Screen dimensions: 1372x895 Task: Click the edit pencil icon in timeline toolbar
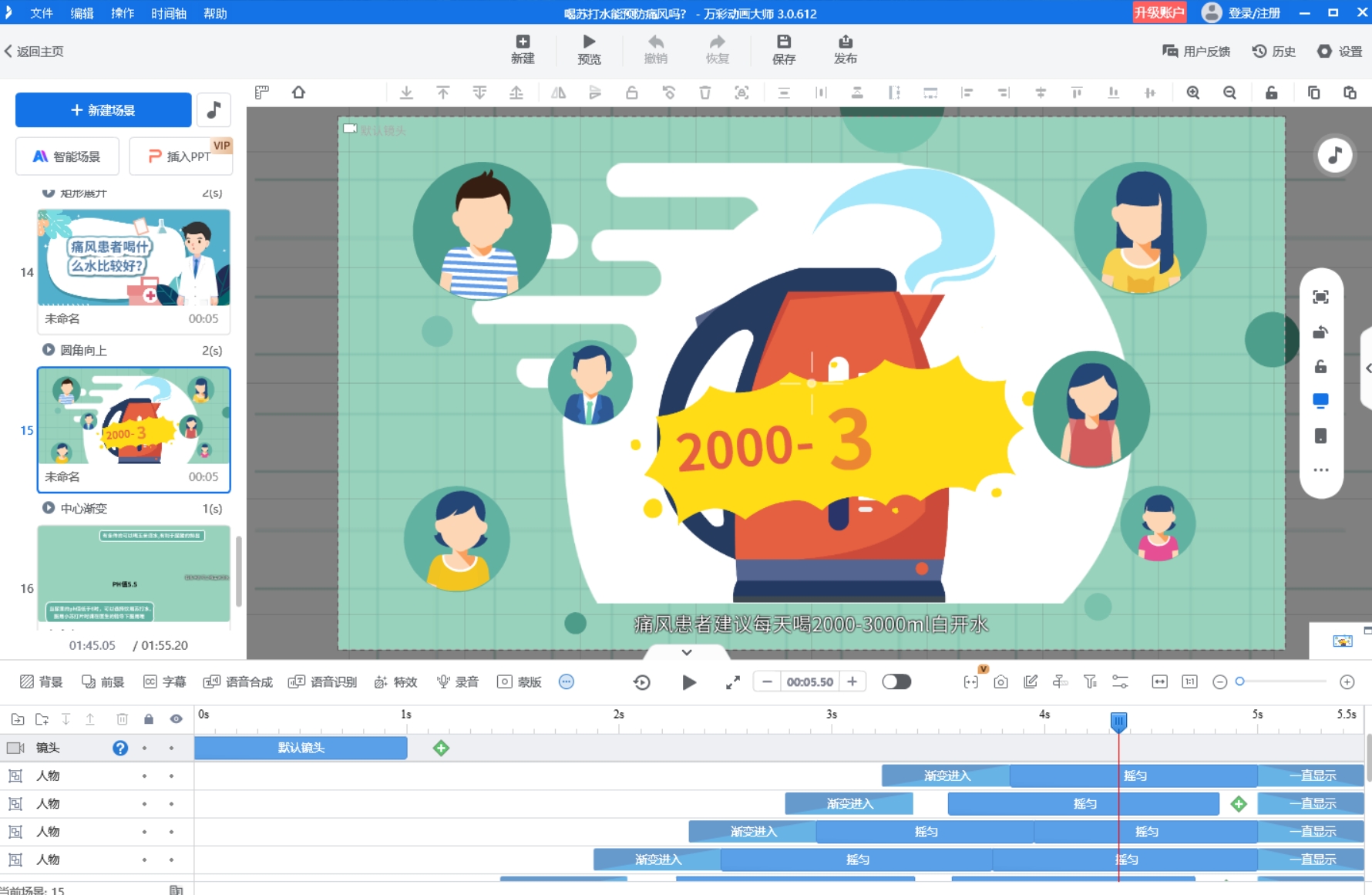1031,681
